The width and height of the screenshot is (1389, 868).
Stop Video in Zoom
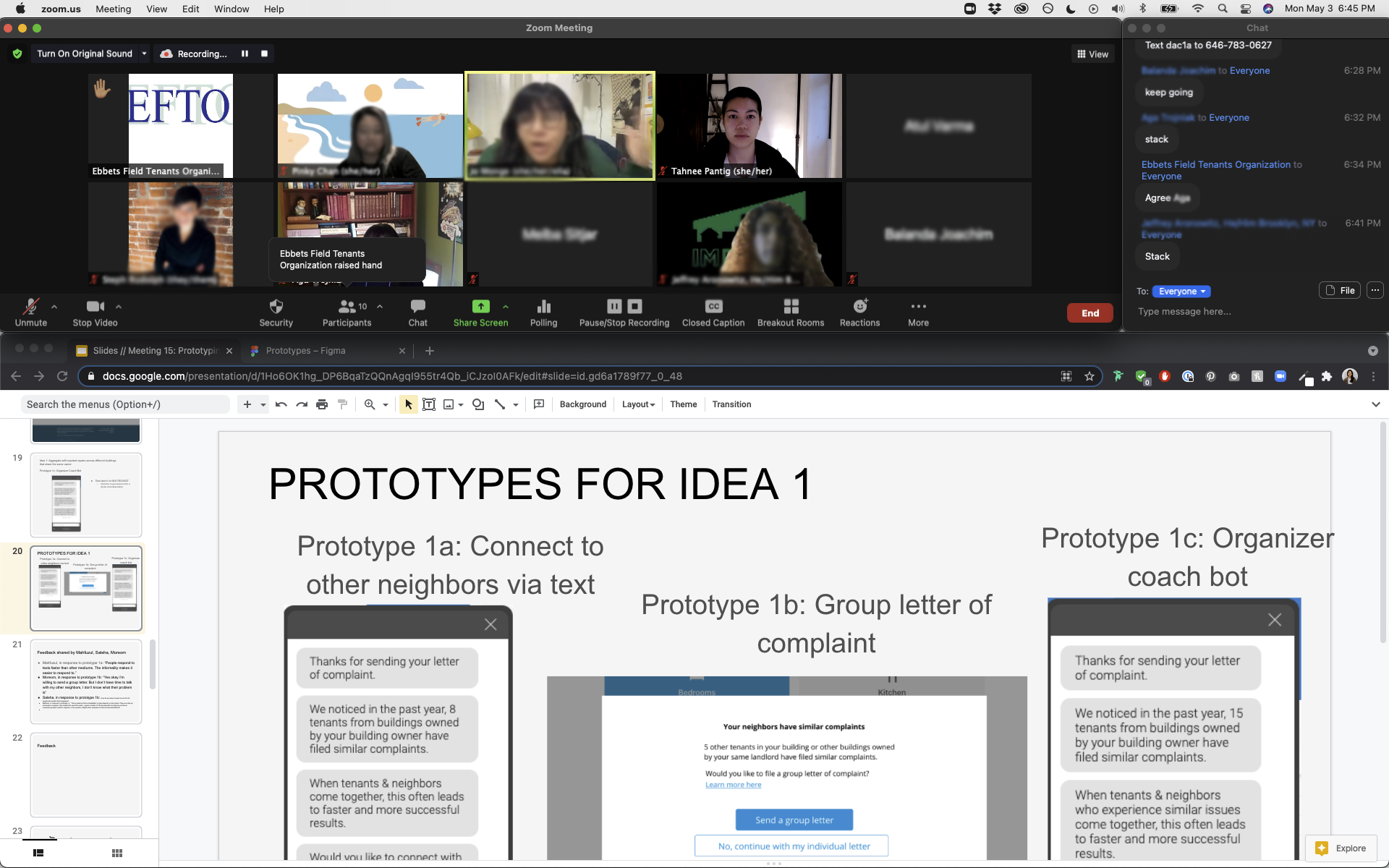pyautogui.click(x=95, y=307)
